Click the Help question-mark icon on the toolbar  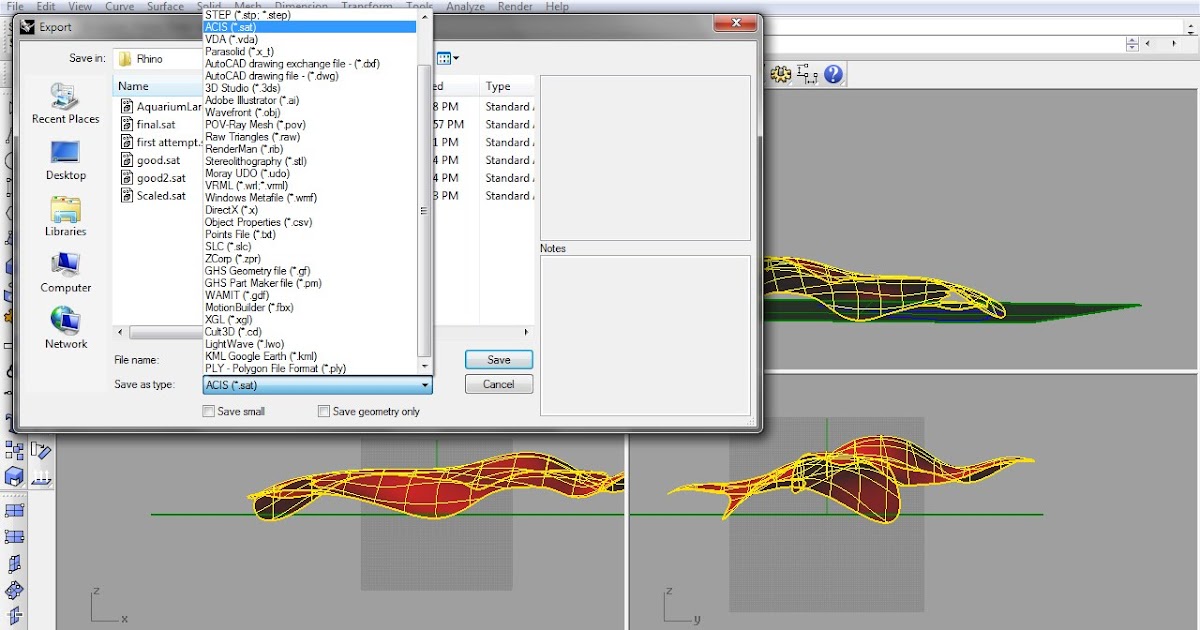pyautogui.click(x=833, y=73)
